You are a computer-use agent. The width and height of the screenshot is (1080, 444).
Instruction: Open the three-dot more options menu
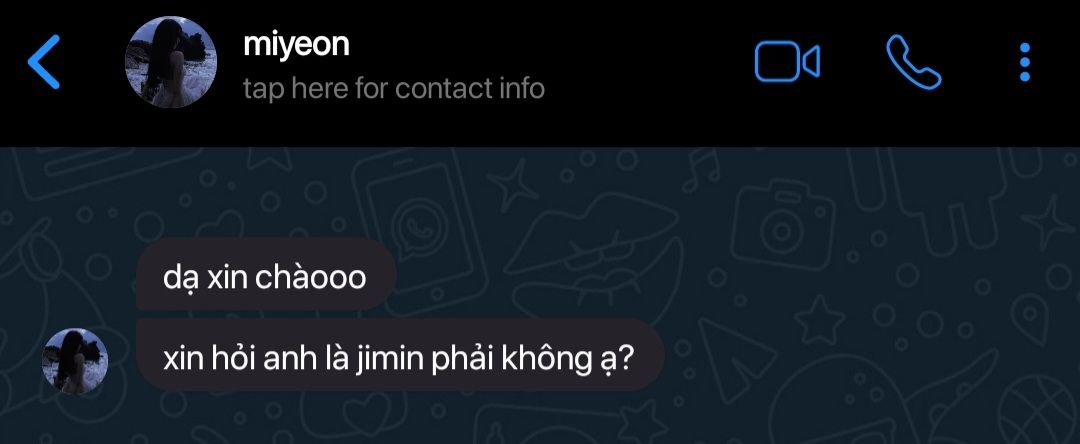click(x=1024, y=62)
